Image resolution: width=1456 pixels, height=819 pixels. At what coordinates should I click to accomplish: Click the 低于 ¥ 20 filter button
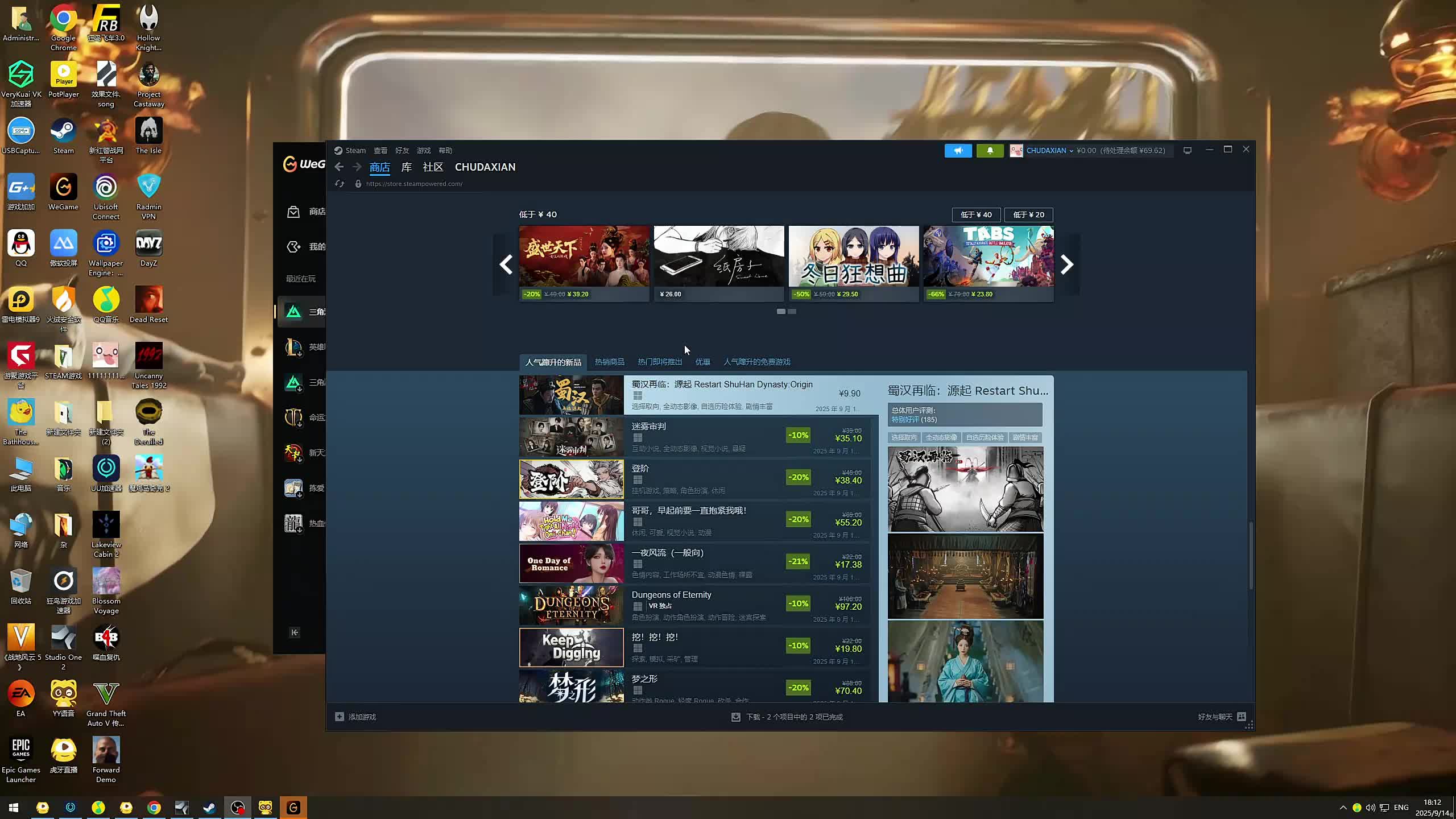pos(1028,214)
